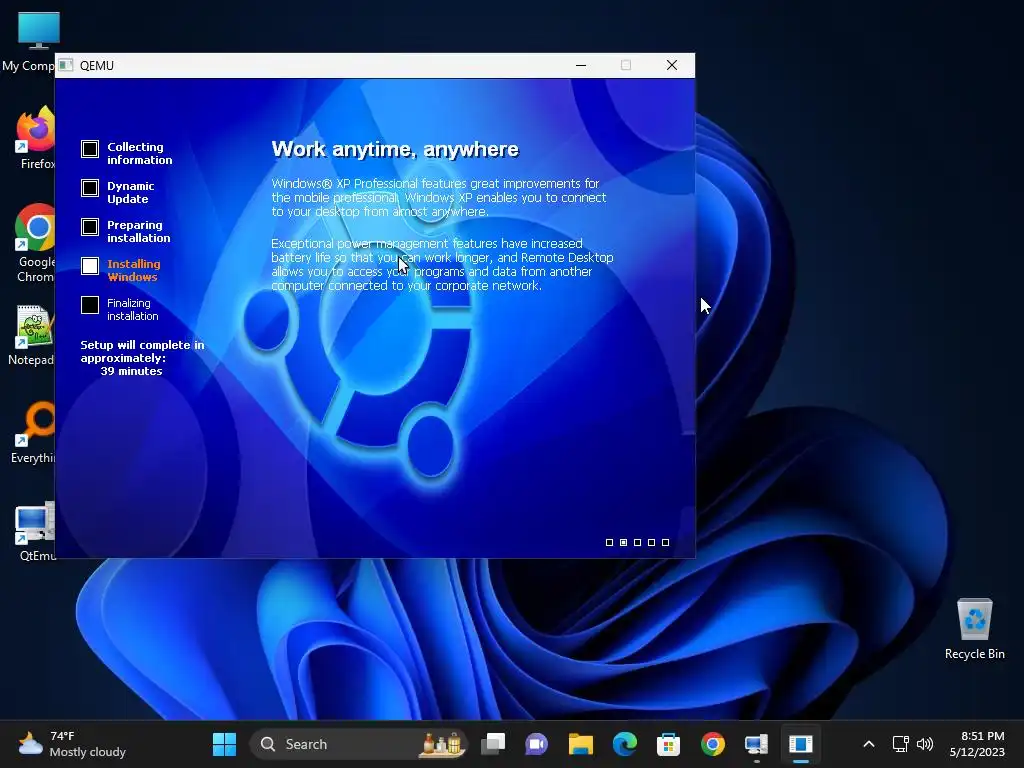Click the highlighted second progress dot
The image size is (1024, 768).
(624, 543)
